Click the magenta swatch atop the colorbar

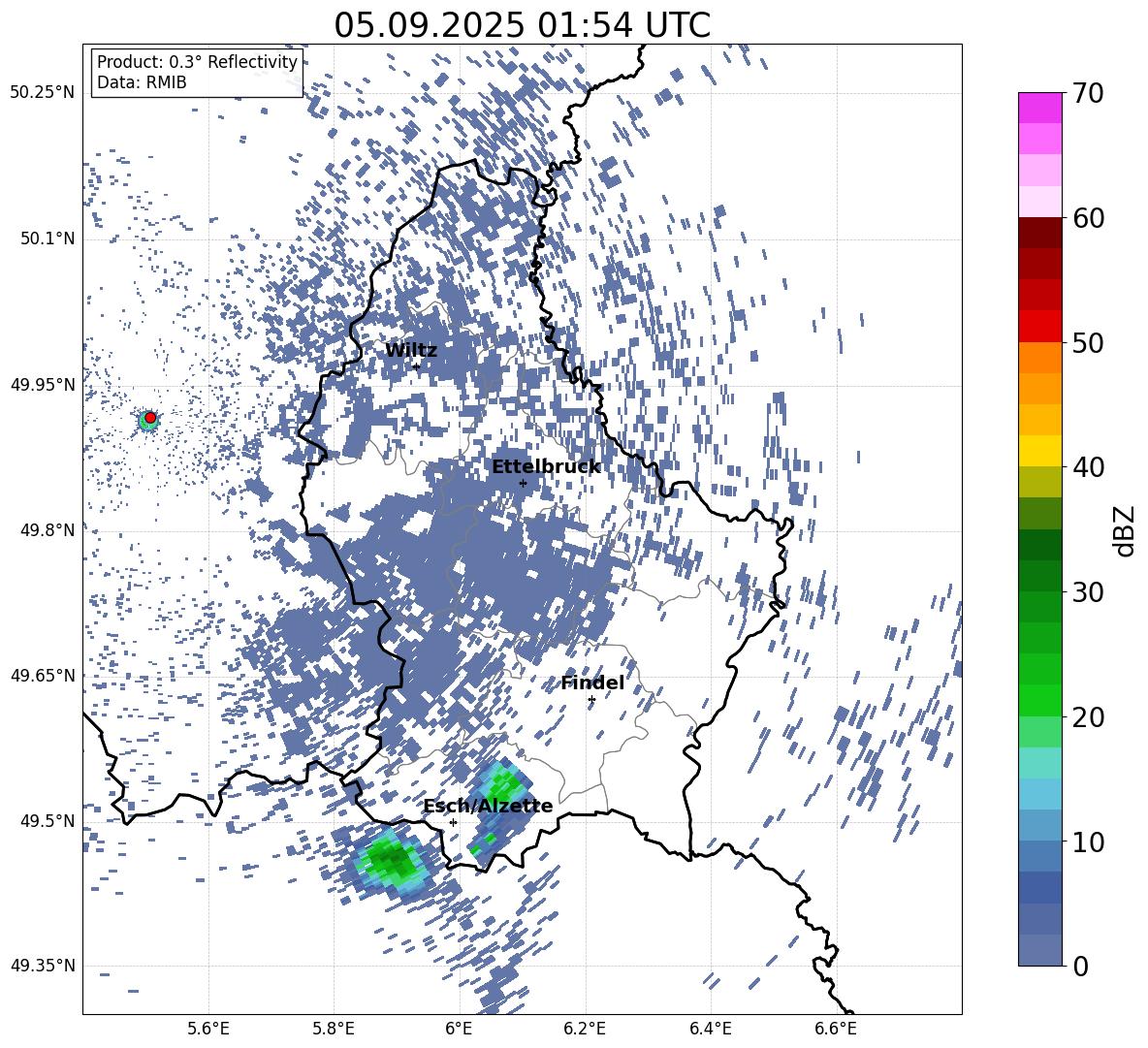click(1040, 108)
